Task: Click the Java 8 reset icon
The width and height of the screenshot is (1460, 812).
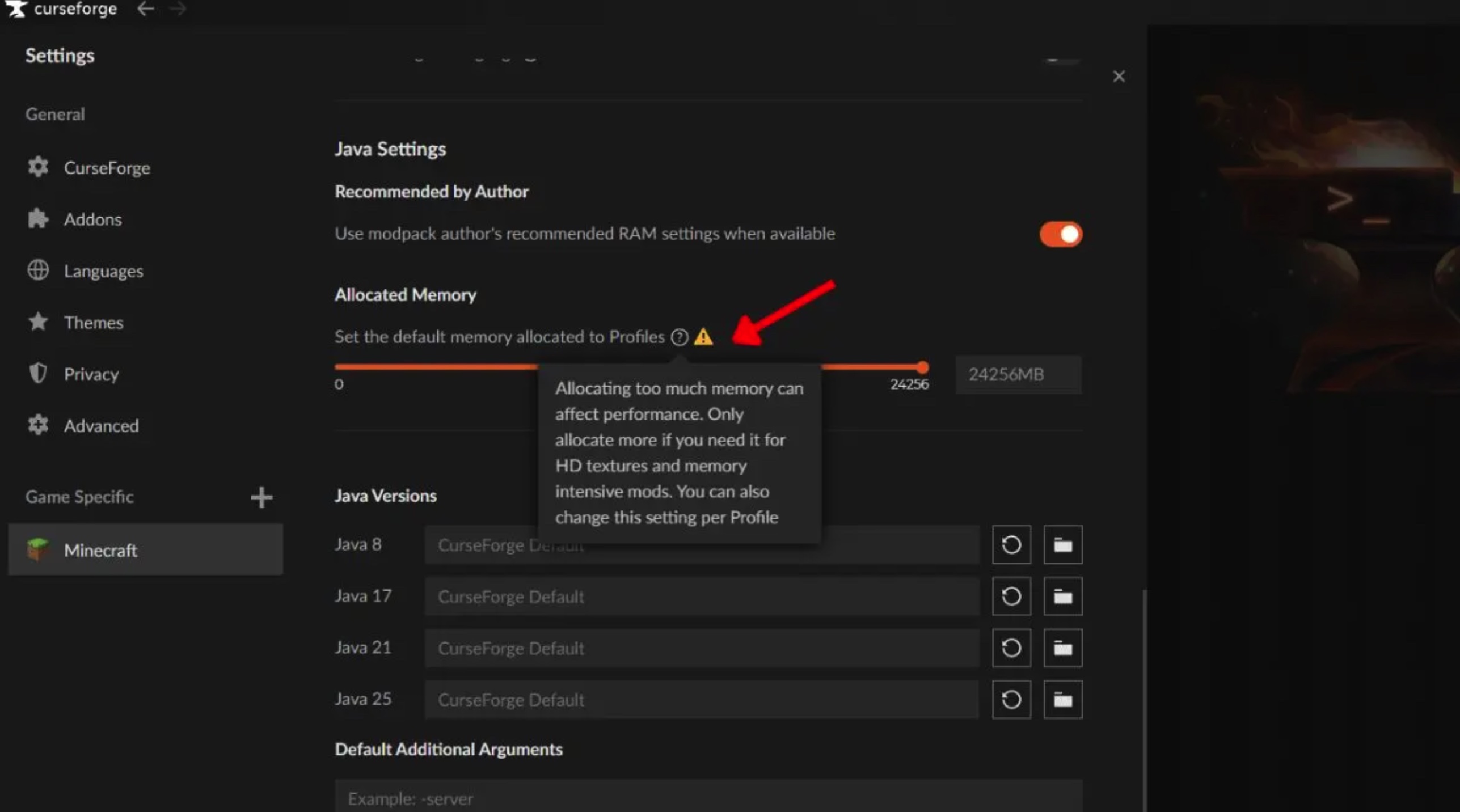Action: [x=1011, y=545]
